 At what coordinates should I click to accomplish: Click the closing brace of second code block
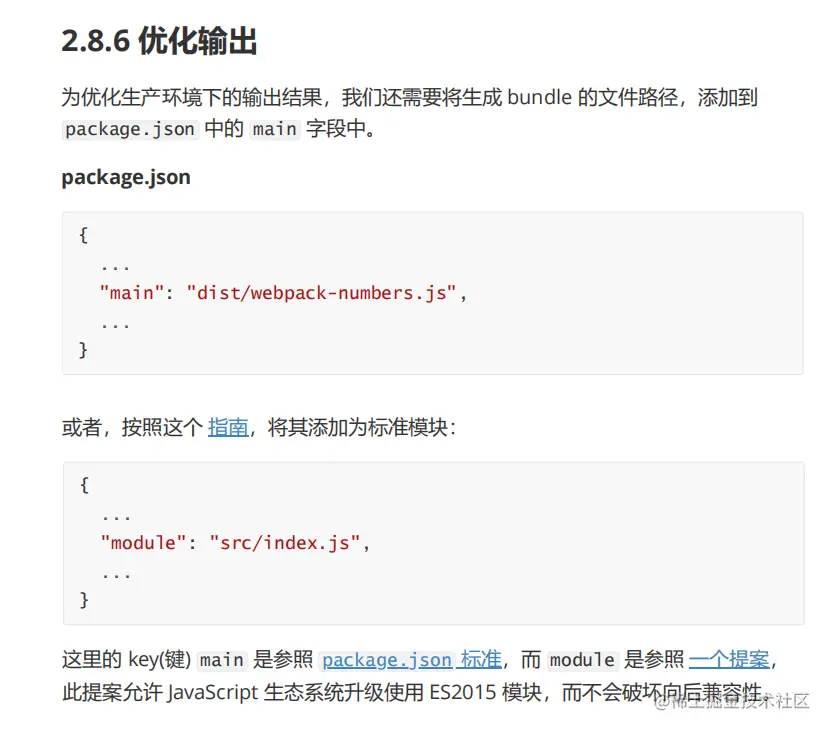coord(84,600)
